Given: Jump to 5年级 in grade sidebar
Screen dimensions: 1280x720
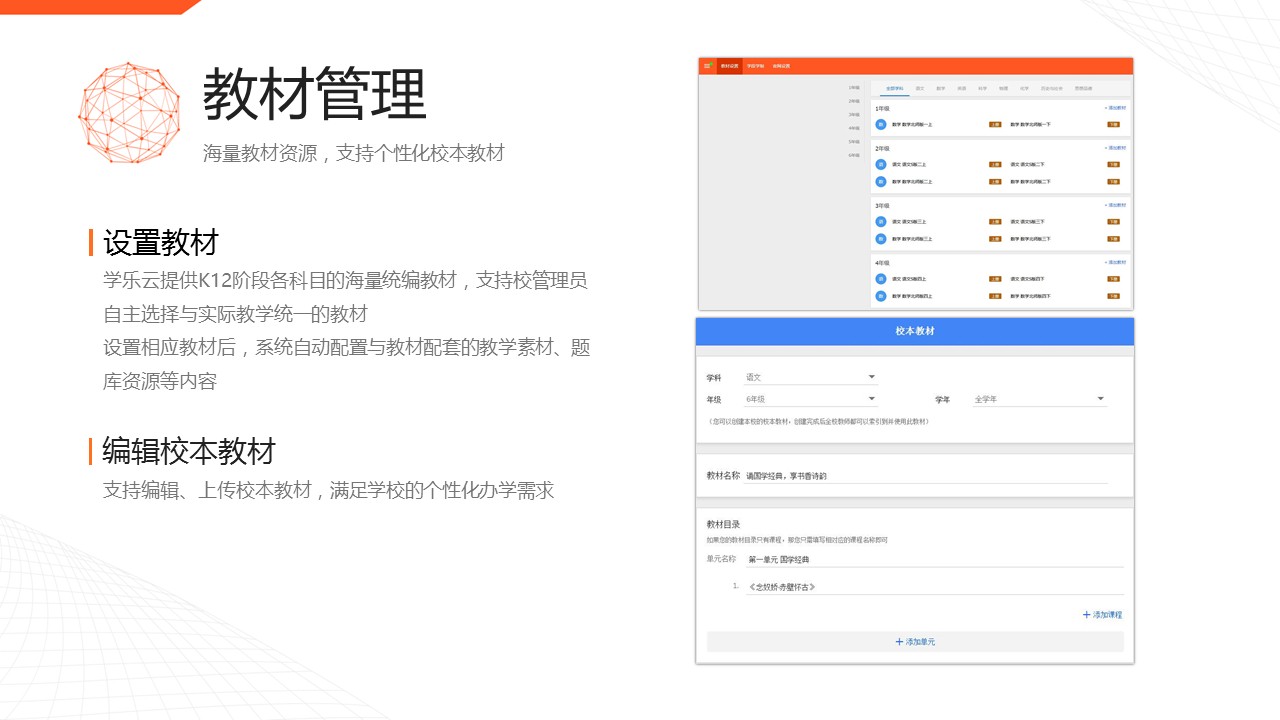Looking at the screenshot, I should (854, 142).
